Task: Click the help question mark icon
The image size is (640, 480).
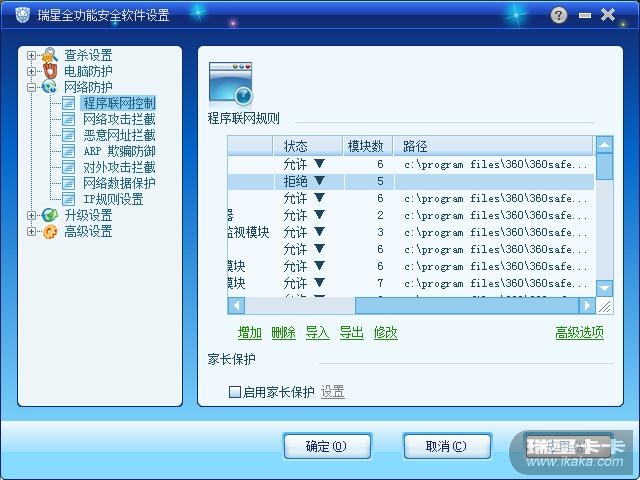Action: pyautogui.click(x=559, y=15)
